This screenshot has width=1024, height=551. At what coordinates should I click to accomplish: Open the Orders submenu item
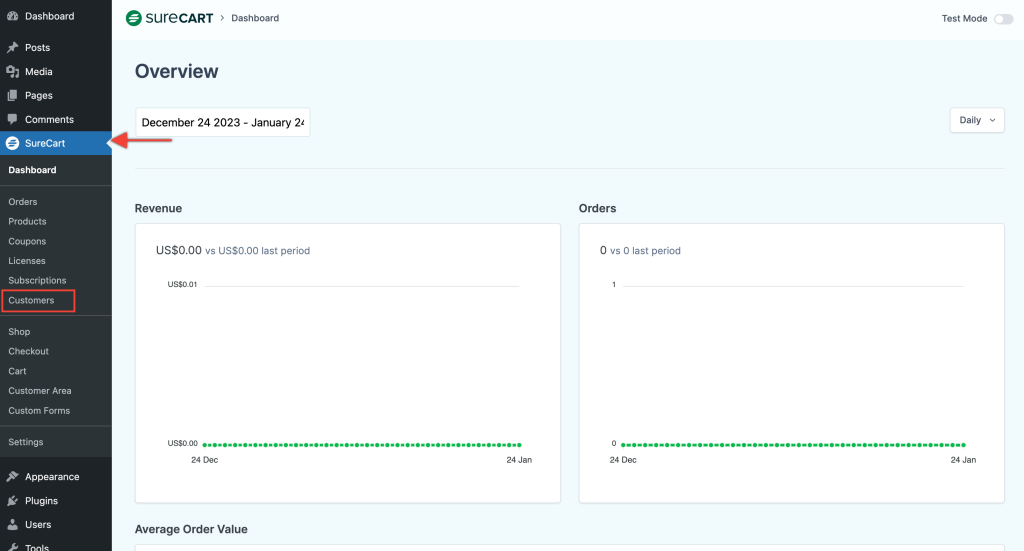tap(23, 202)
